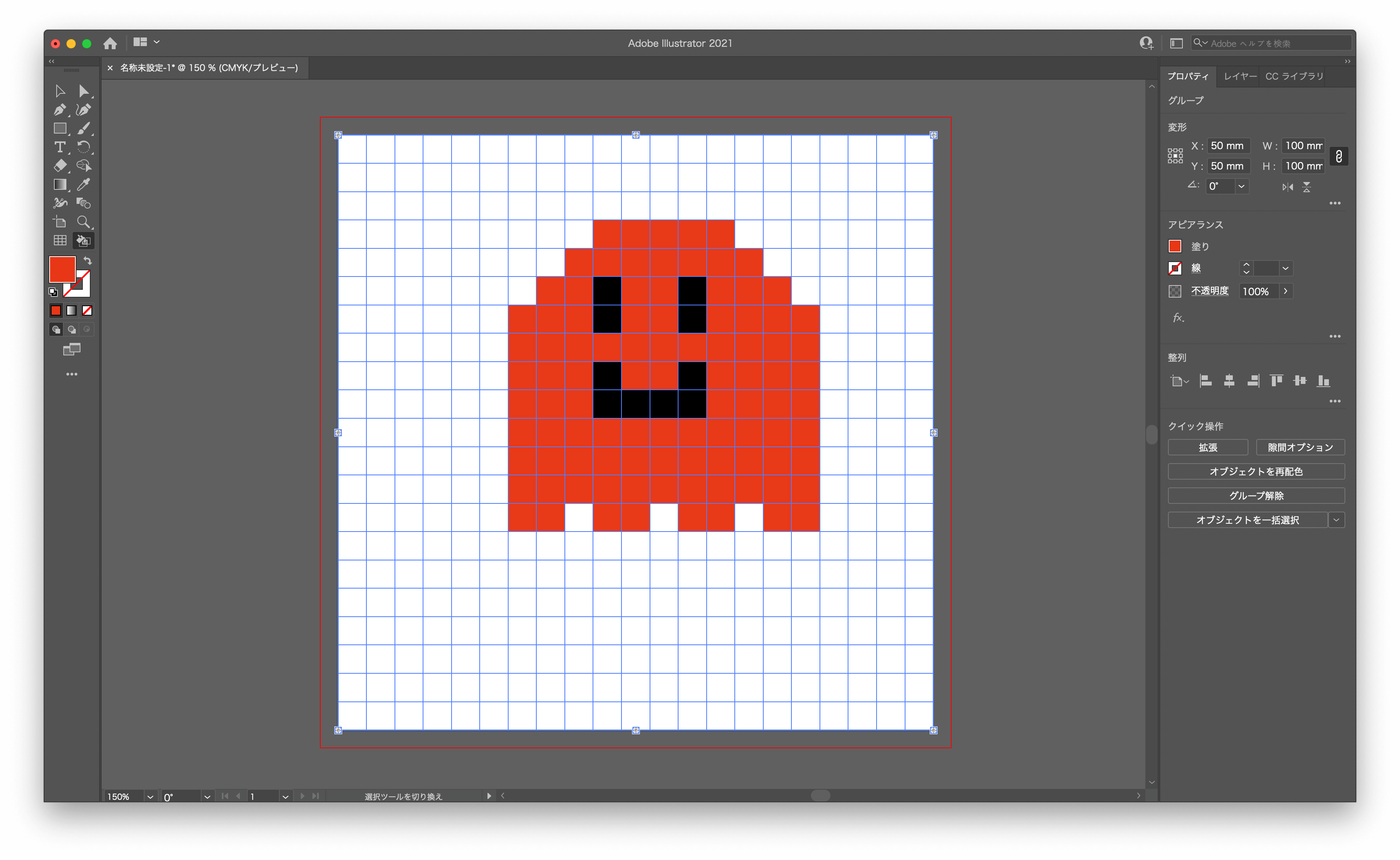
Task: Click the 拡張 button
Action: (x=1207, y=448)
